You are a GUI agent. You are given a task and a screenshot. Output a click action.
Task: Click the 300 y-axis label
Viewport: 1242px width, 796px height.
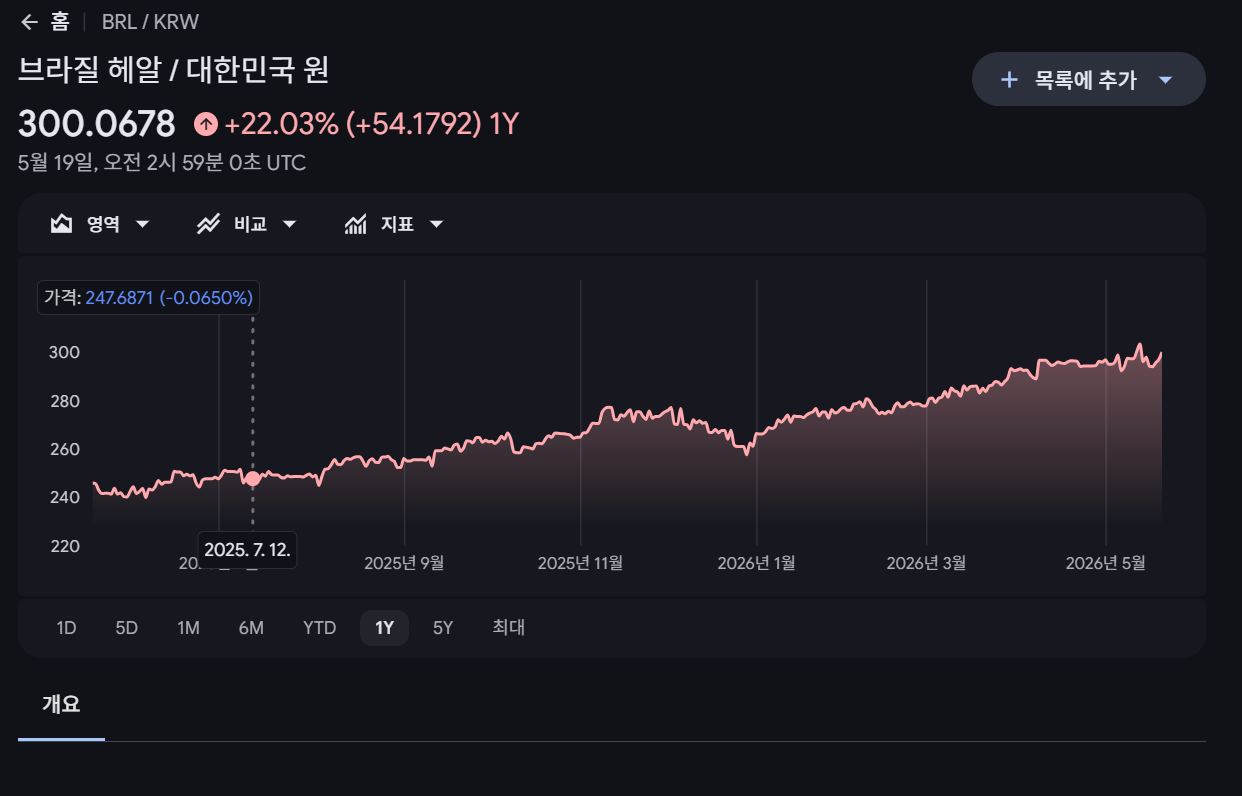(64, 352)
